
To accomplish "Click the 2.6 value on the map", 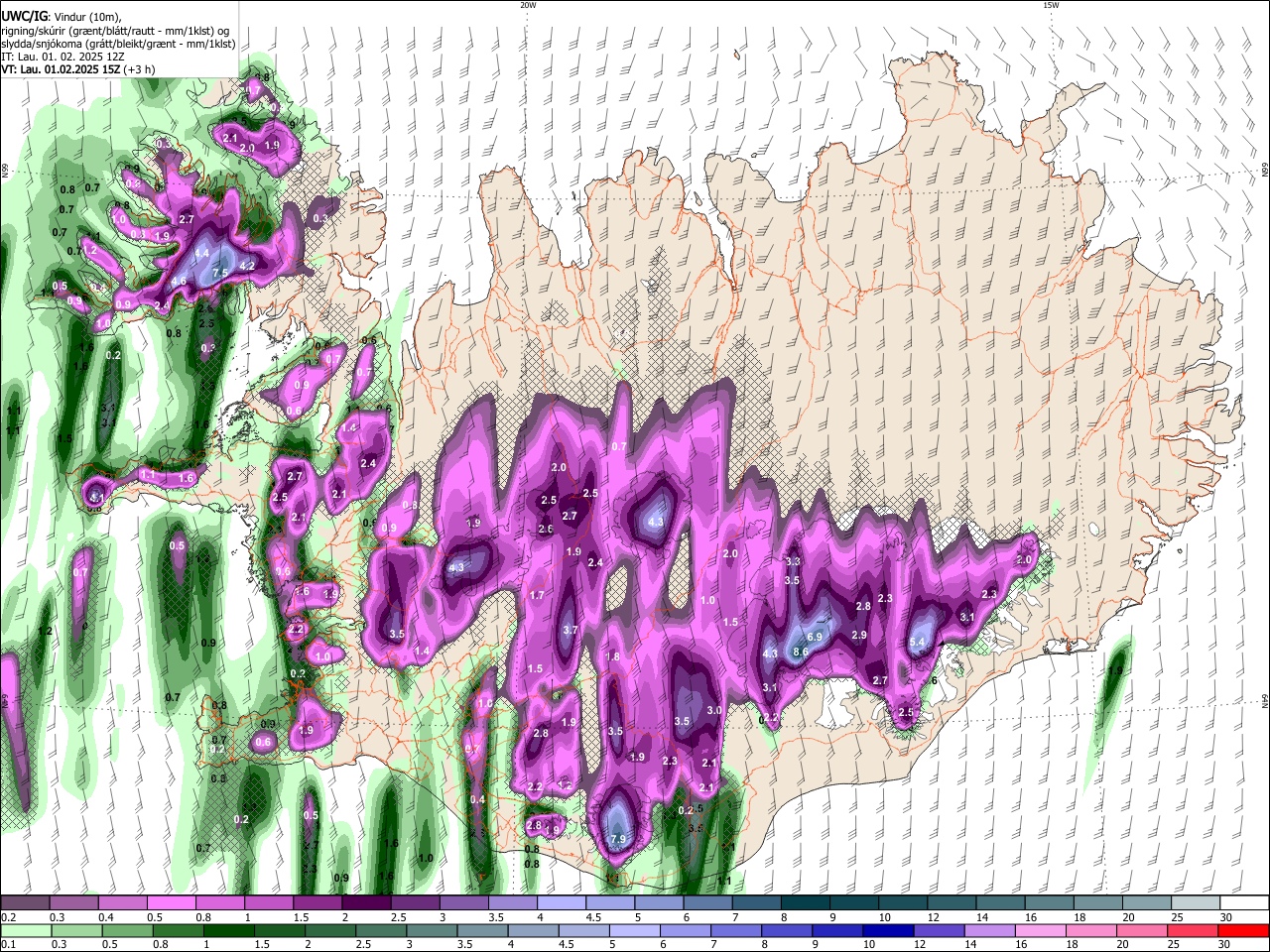I will coord(546,530).
